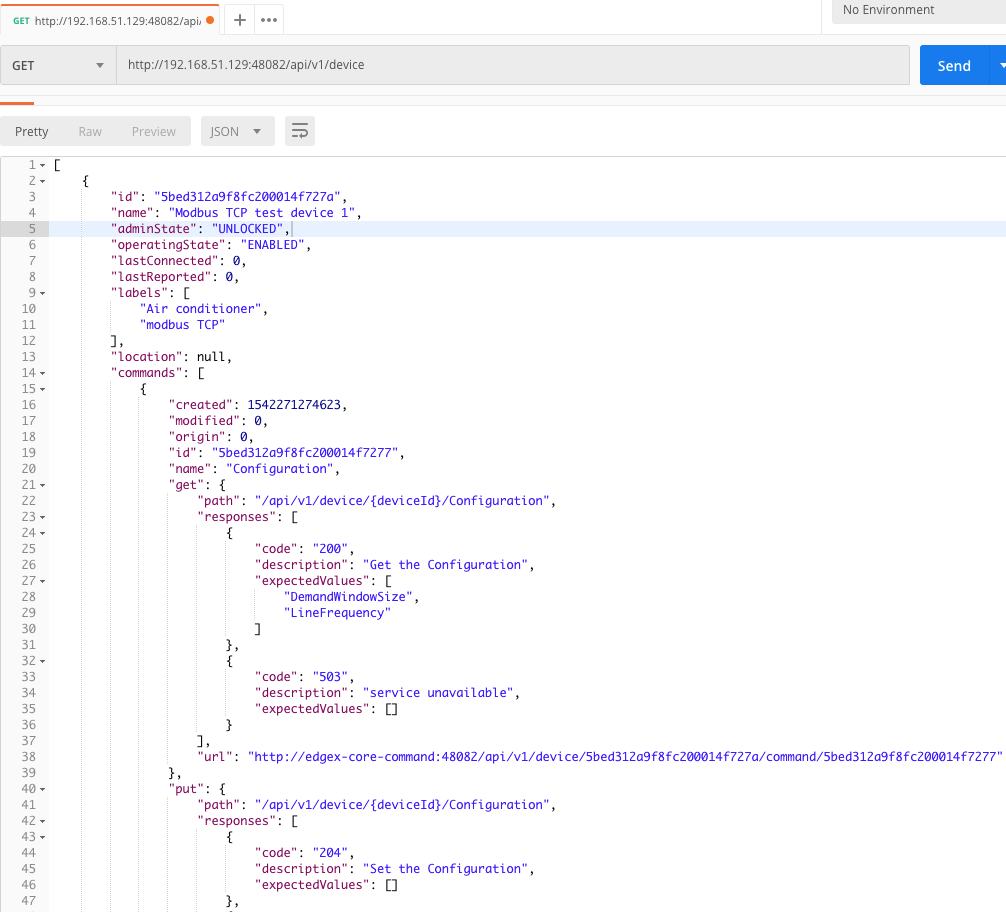
Task: Switch to the Raw response view
Action: (90, 131)
